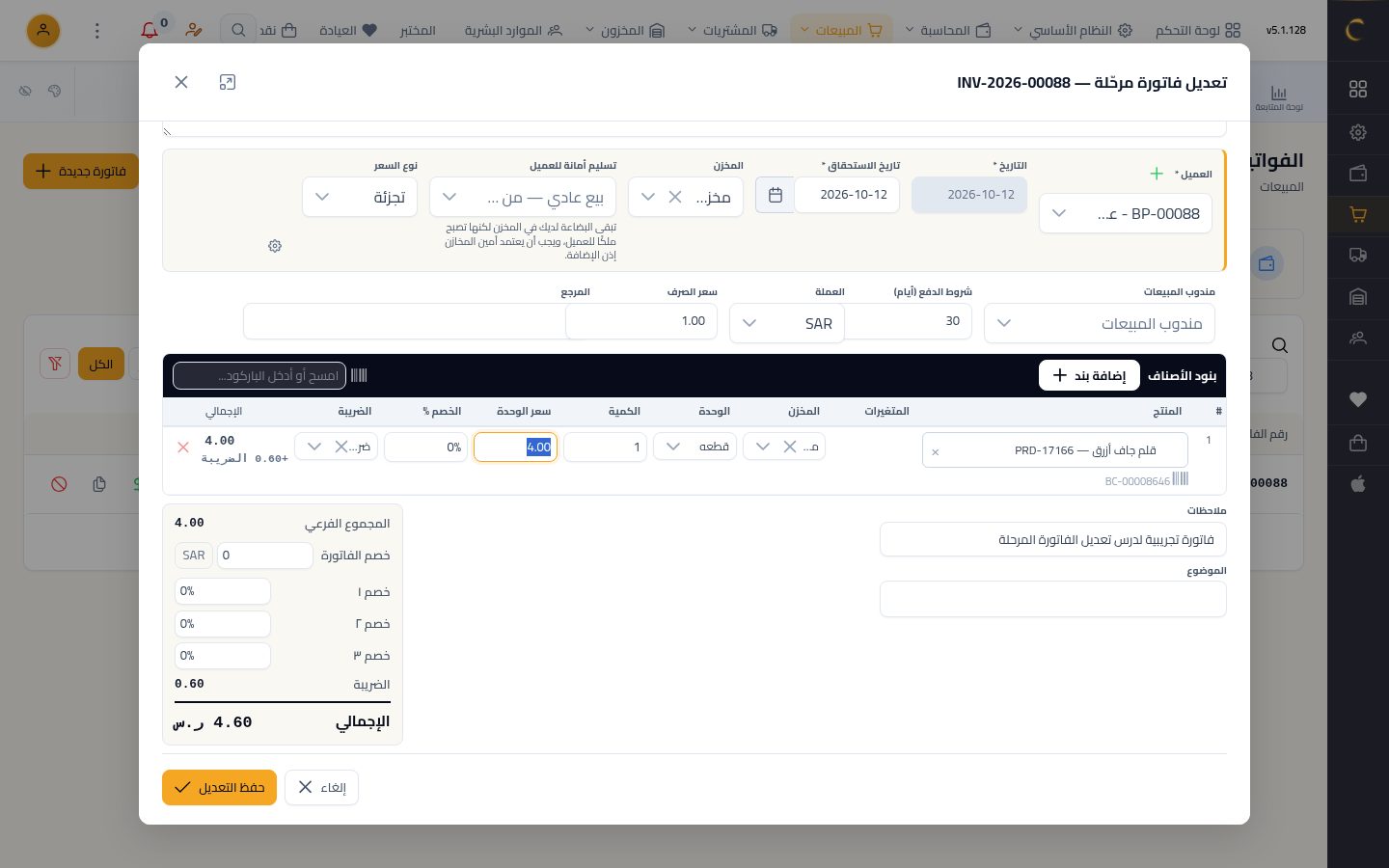Clear the selected product PRD-17166
This screenshot has width=1389, height=868.
coord(935,451)
